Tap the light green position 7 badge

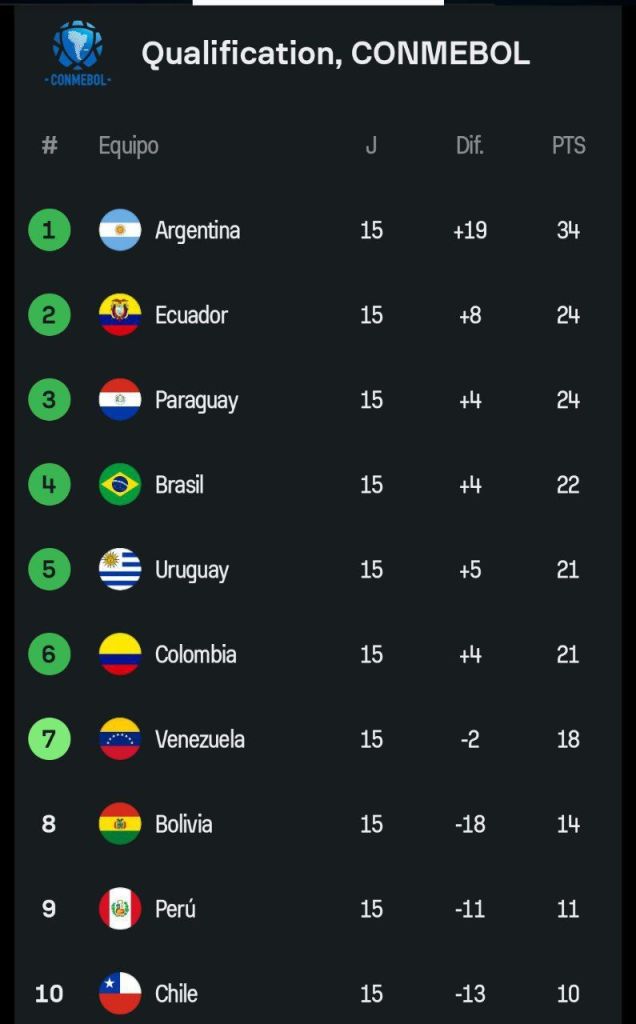tap(49, 740)
